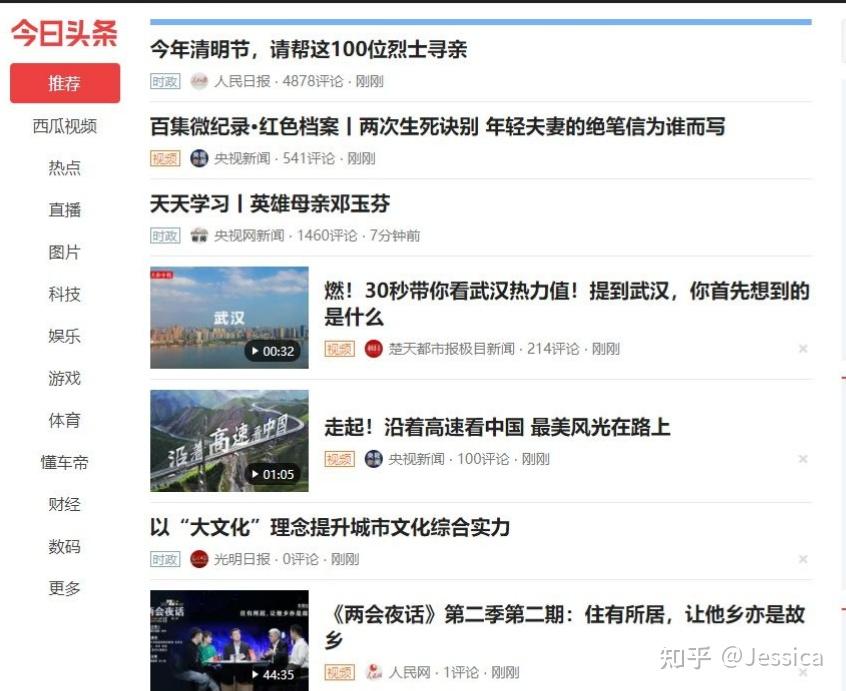The image size is (846, 691).
Task: Click 人民日报 avatar on 清明节 article
Action: pos(199,81)
